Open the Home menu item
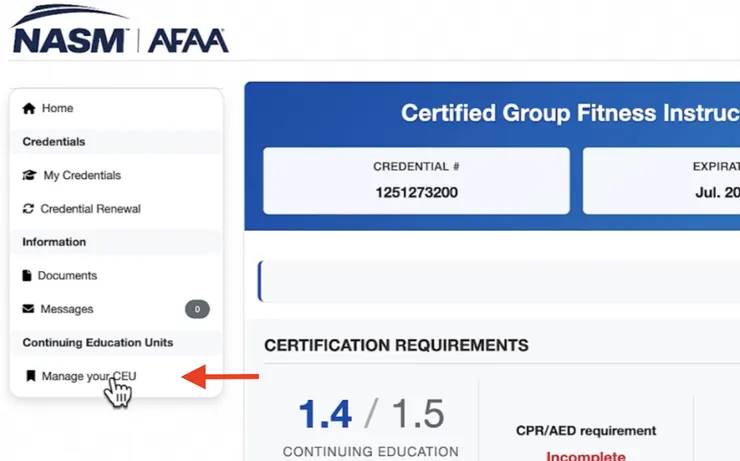Image resolution: width=740 pixels, height=461 pixels. [57, 108]
